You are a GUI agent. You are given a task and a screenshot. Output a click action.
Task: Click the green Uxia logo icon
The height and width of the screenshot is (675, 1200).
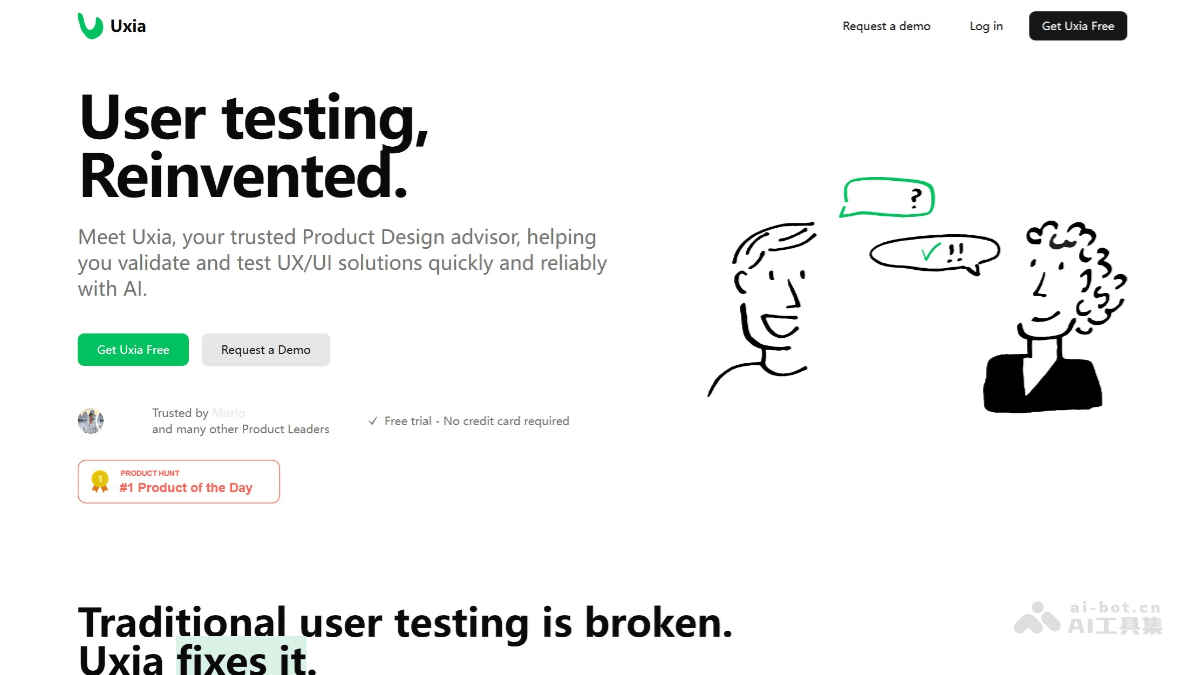point(90,26)
